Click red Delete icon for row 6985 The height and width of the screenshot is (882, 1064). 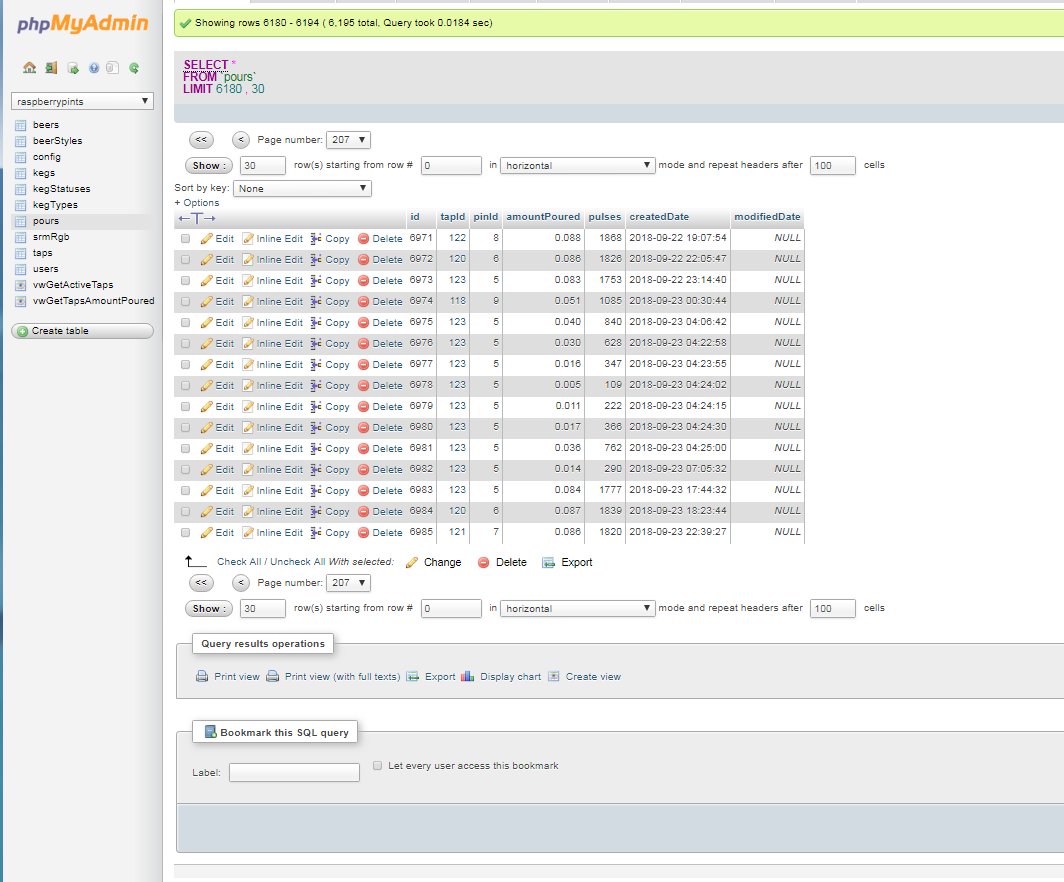pos(363,533)
